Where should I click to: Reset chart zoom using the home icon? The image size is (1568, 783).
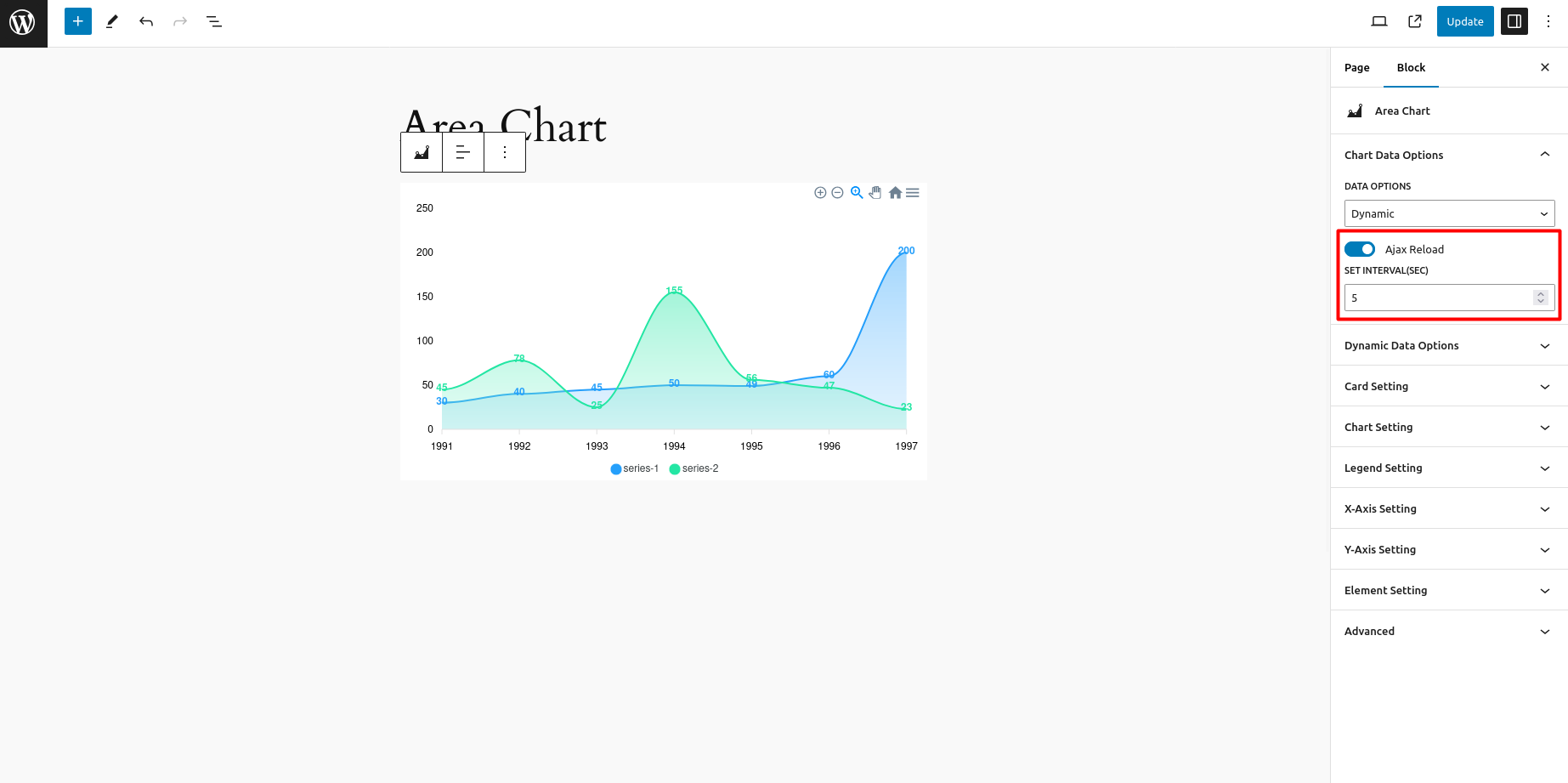coord(895,192)
